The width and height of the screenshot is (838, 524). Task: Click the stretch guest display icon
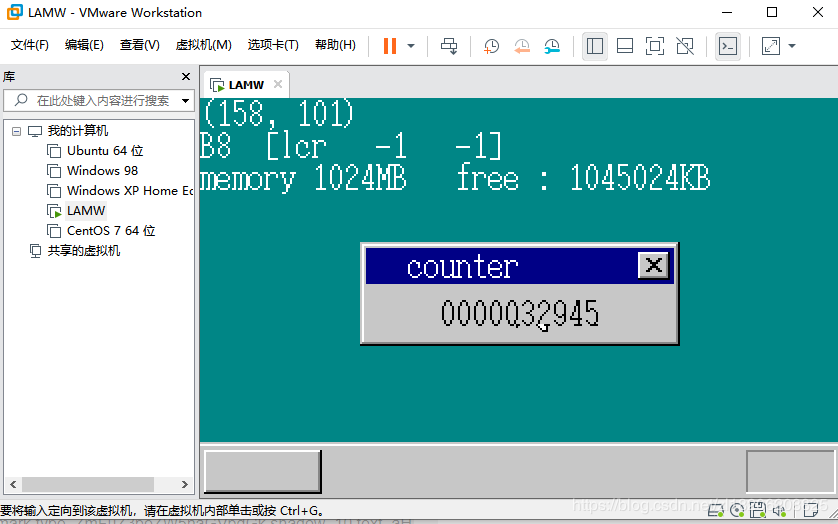(x=771, y=46)
